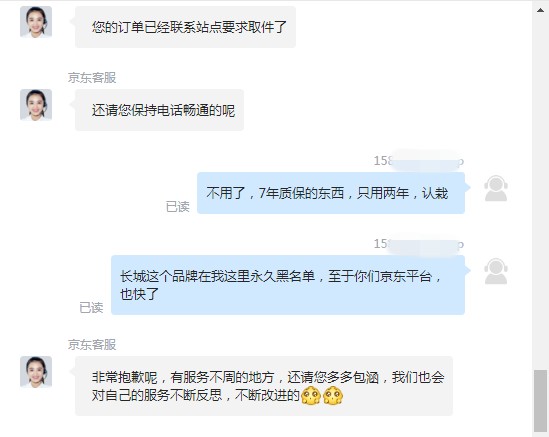The width and height of the screenshot is (549, 437).
Task: Click the blue bubble about 长城这个品牌 blacklist
Action: coord(288,285)
